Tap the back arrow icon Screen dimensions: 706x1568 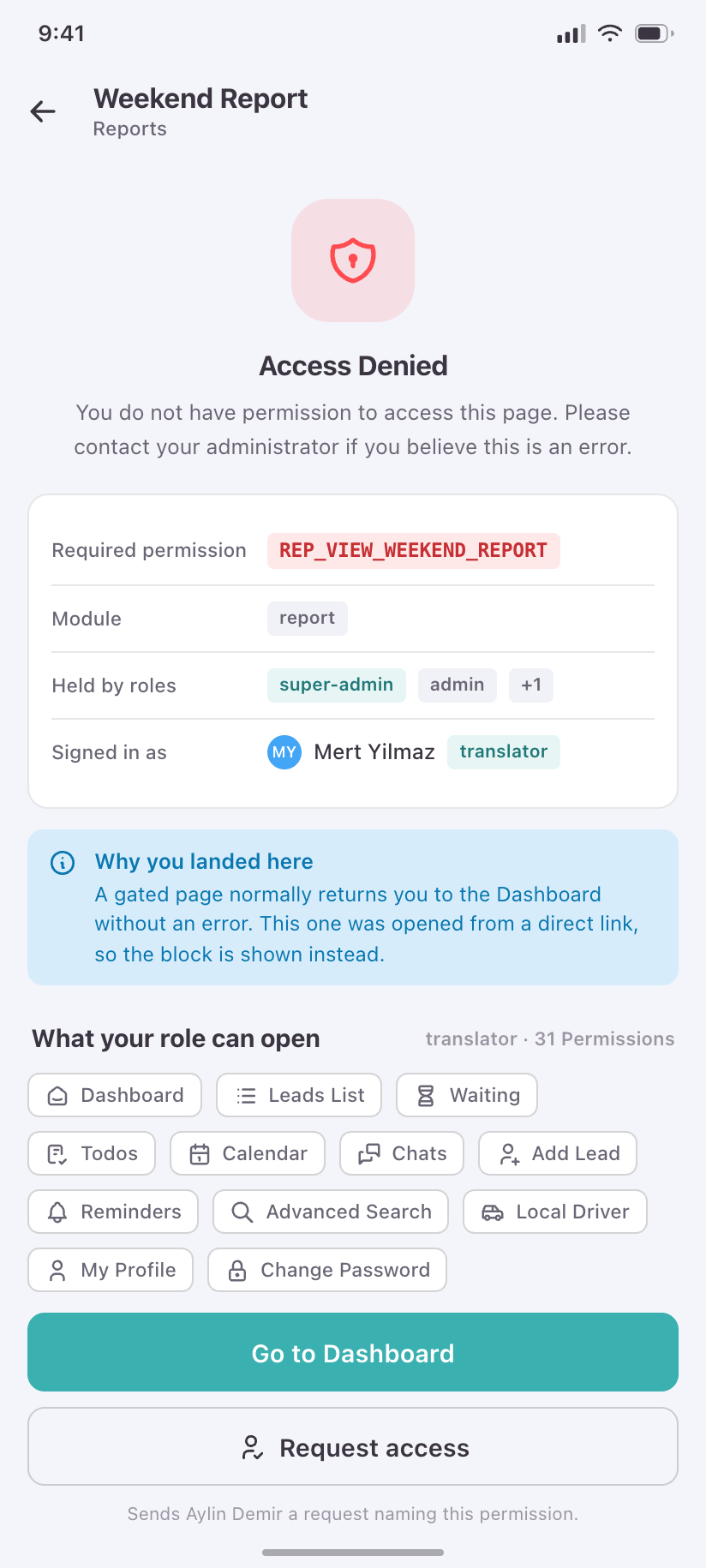43,111
